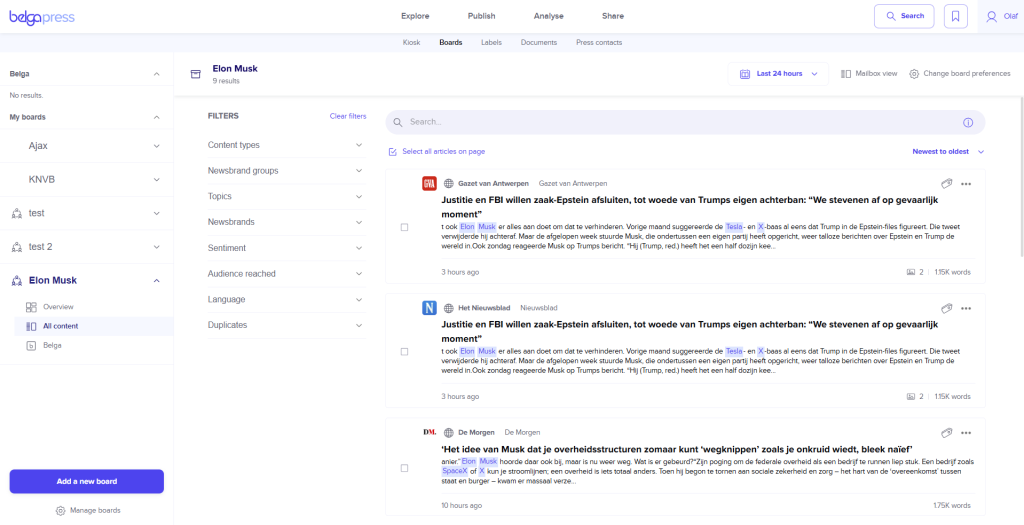This screenshot has height=525, width=1024.
Task: Click the info icon in search field
Action: [967, 122]
